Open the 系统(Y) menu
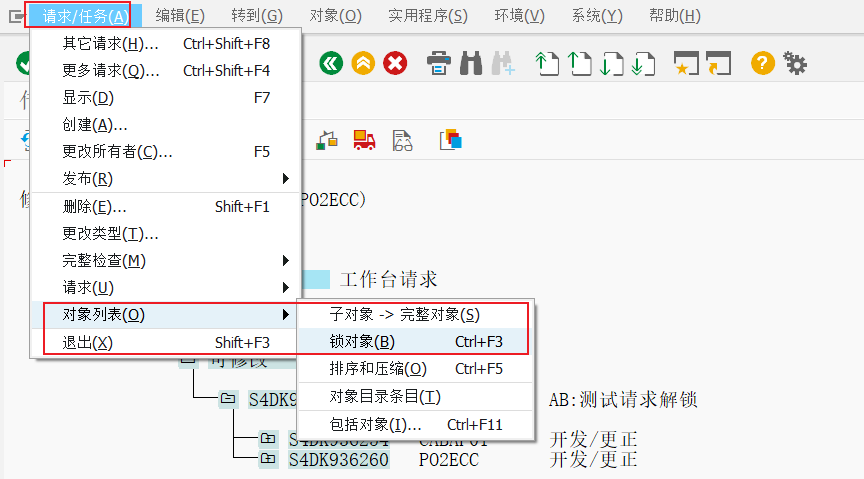This screenshot has height=479, width=864. point(597,16)
